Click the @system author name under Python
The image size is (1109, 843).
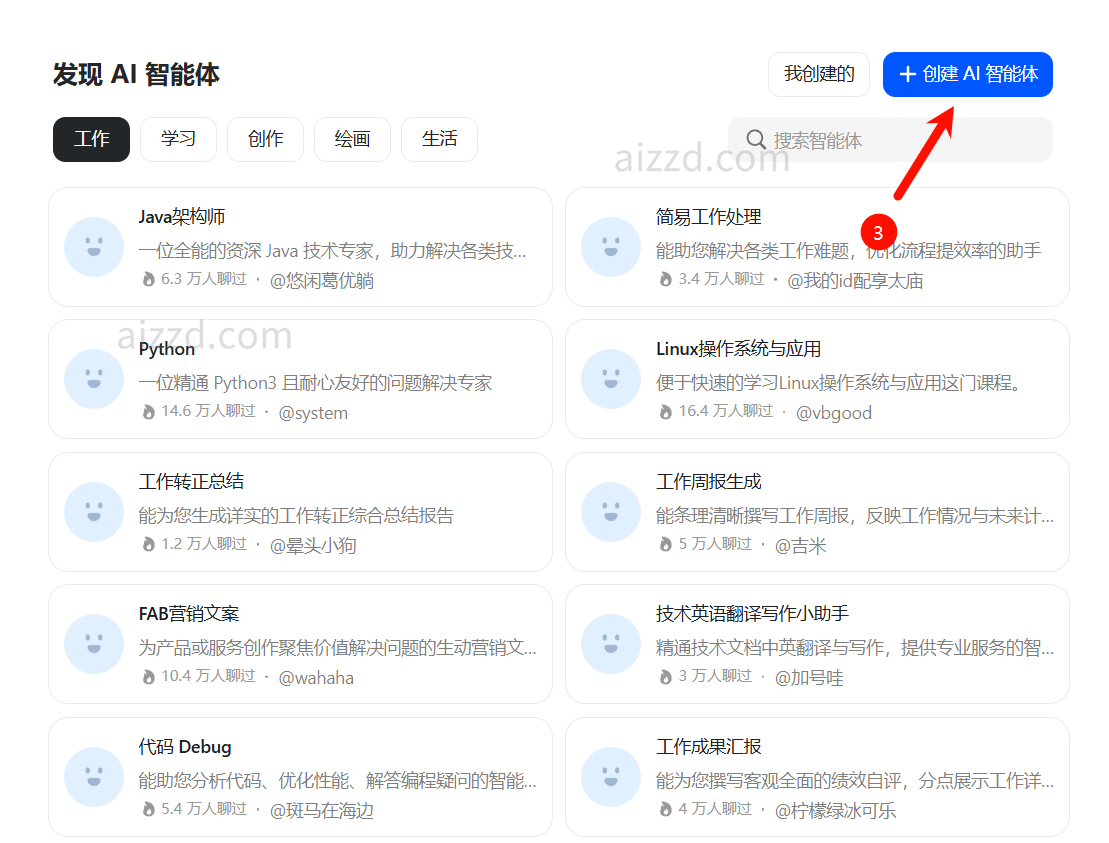click(x=313, y=413)
